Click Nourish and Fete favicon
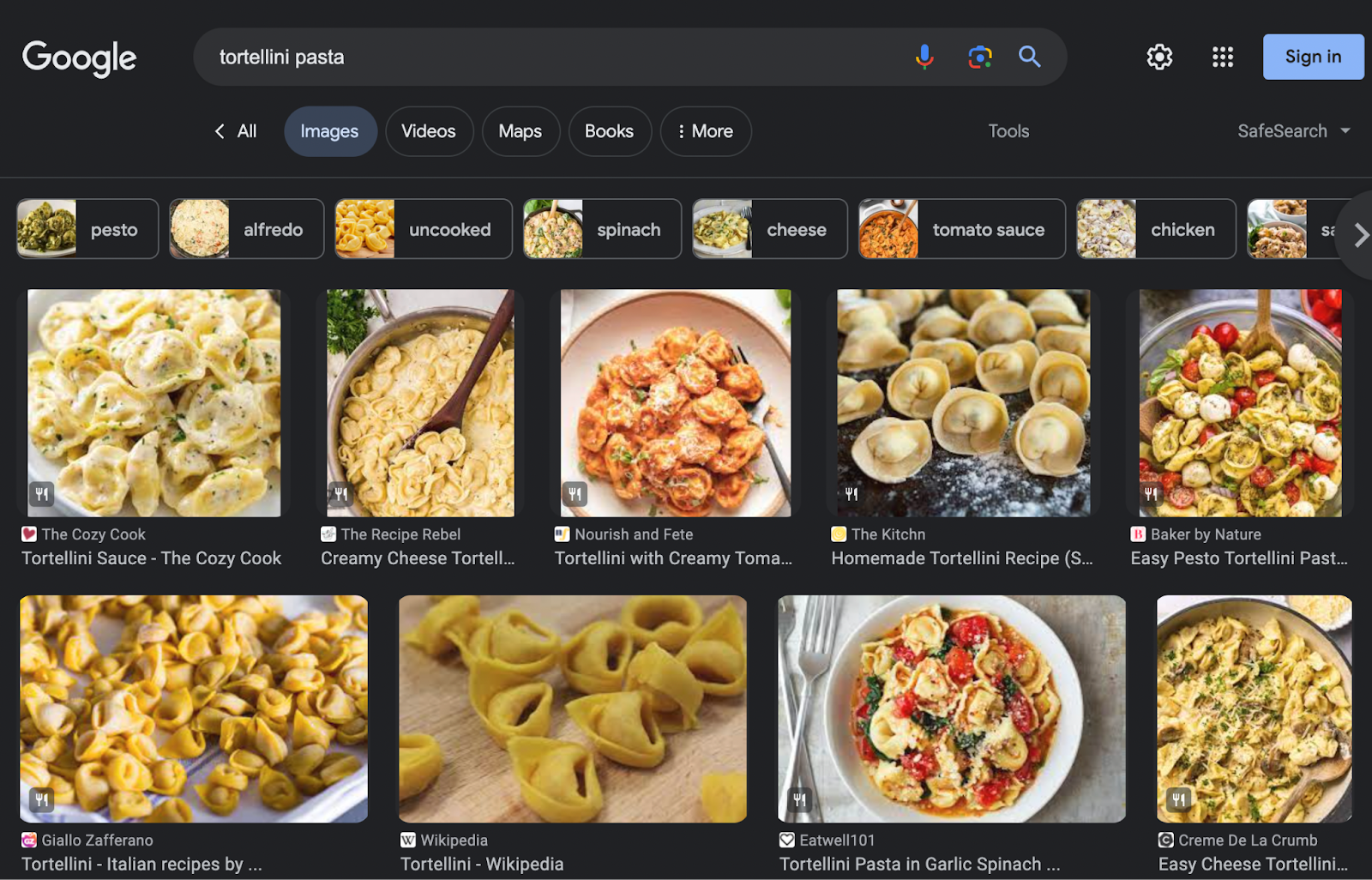 563,534
